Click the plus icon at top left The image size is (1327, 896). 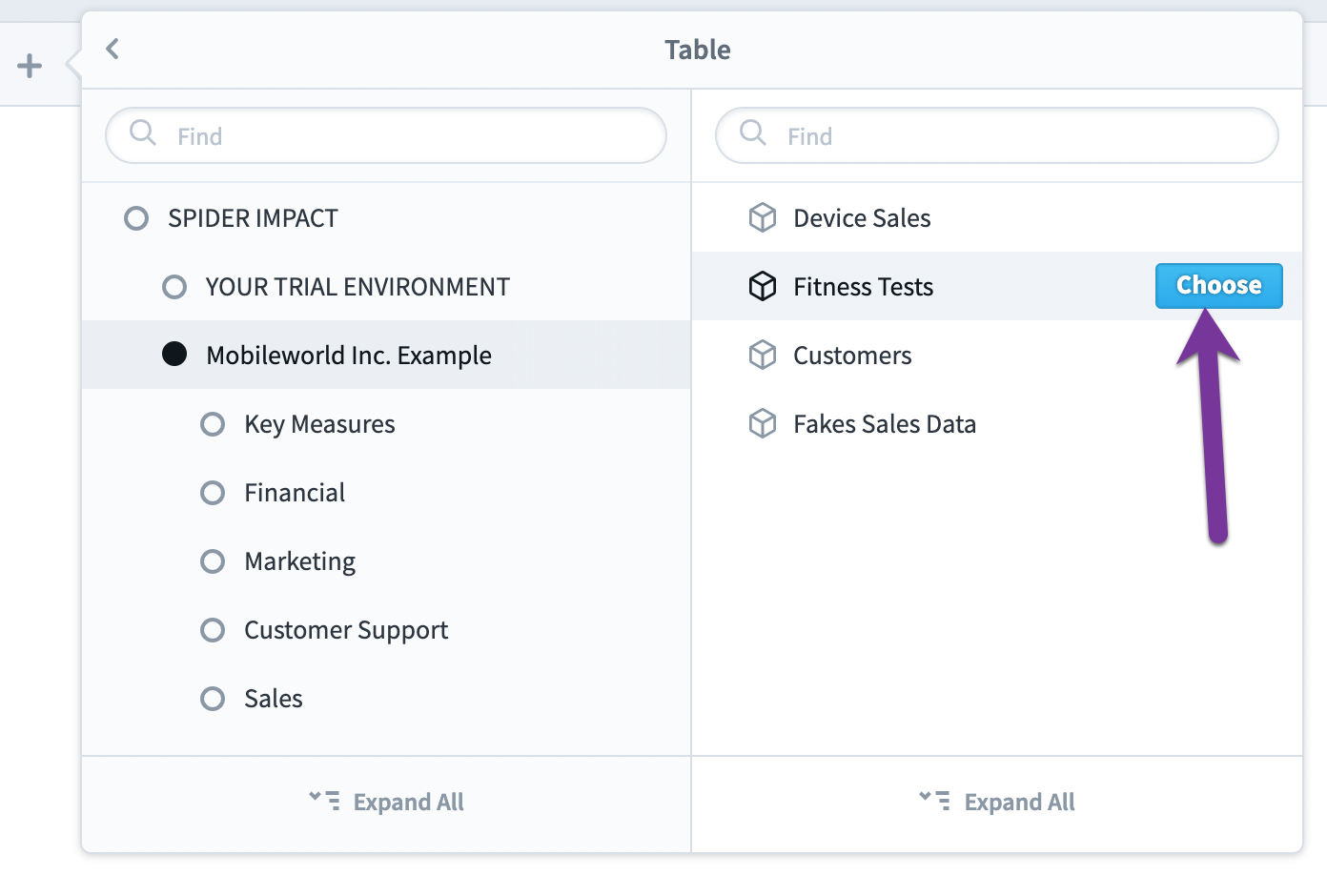(30, 66)
